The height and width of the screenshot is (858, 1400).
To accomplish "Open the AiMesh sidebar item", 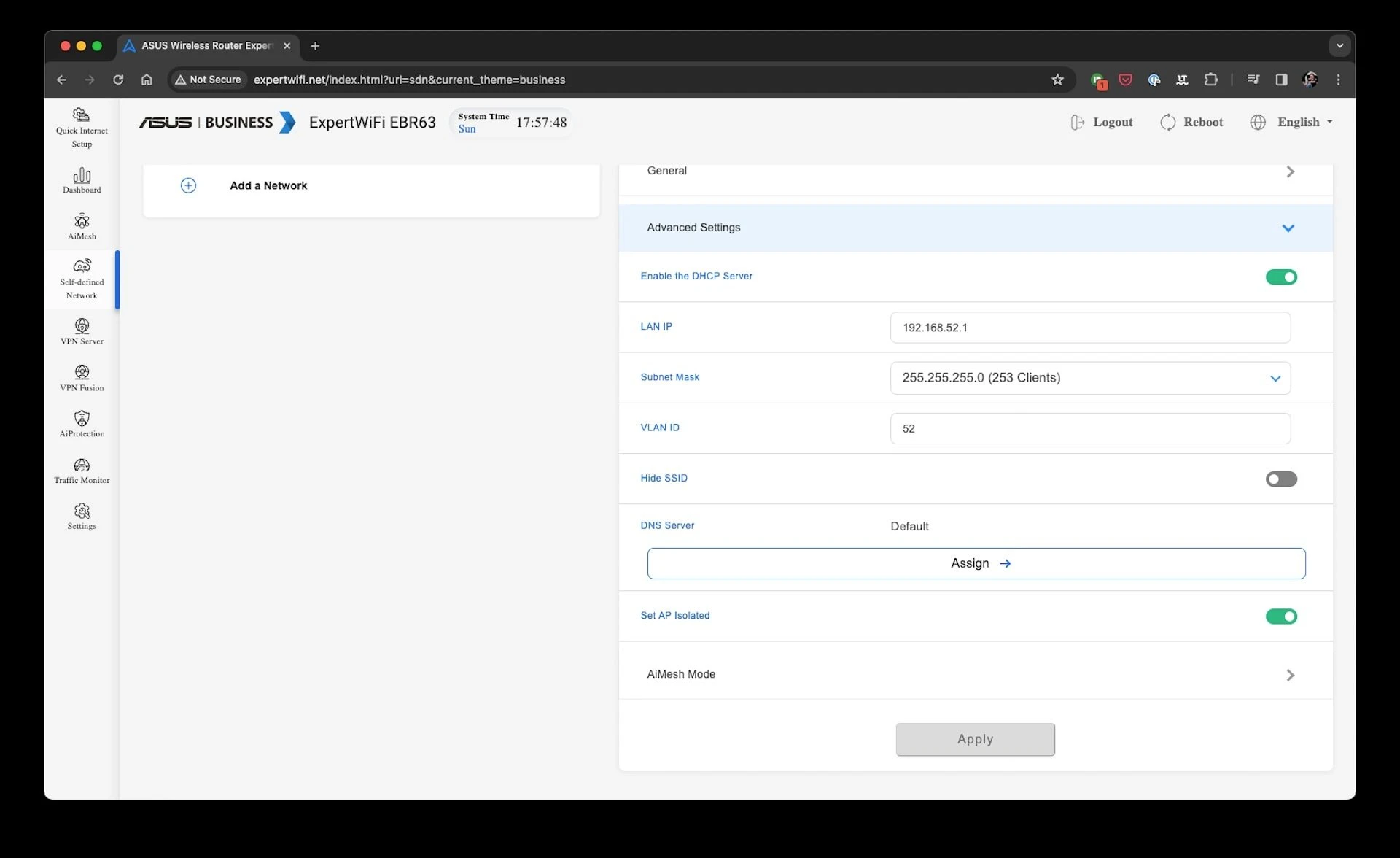I will pyautogui.click(x=82, y=227).
